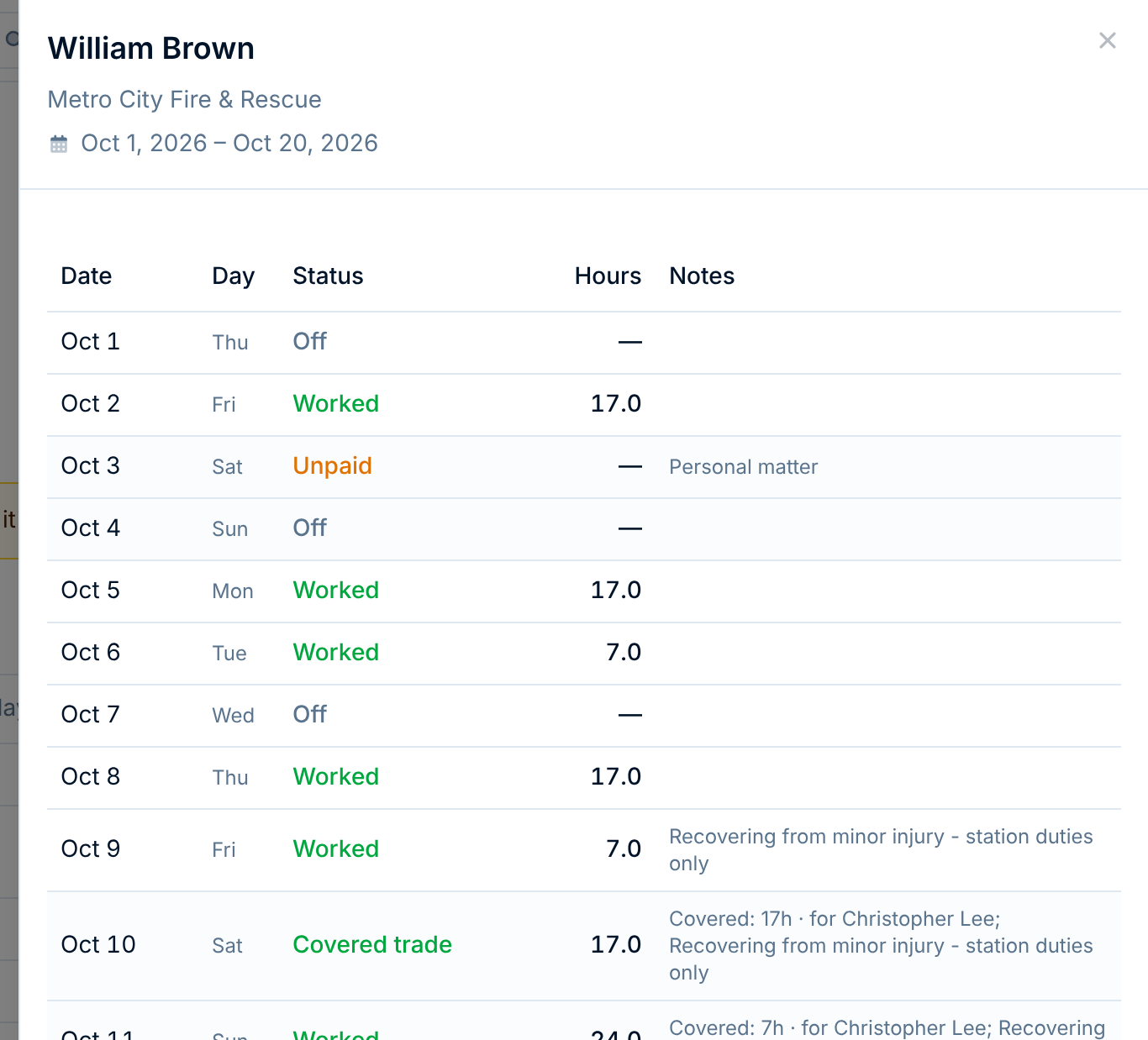Close the William Brown details panel
The width and height of the screenshot is (1148, 1040).
(1107, 40)
